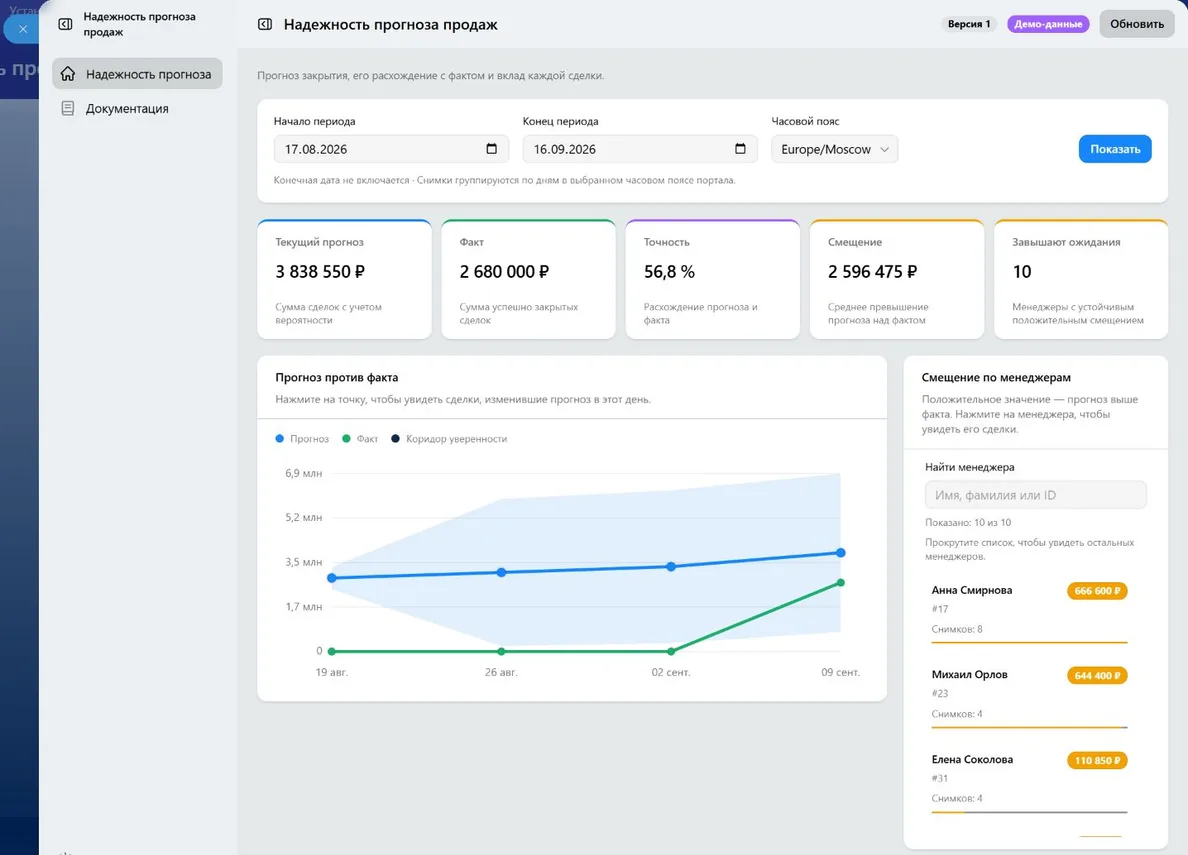
Task: Expand the Europe/Moscow timezone dropdown
Action: click(x=834, y=149)
